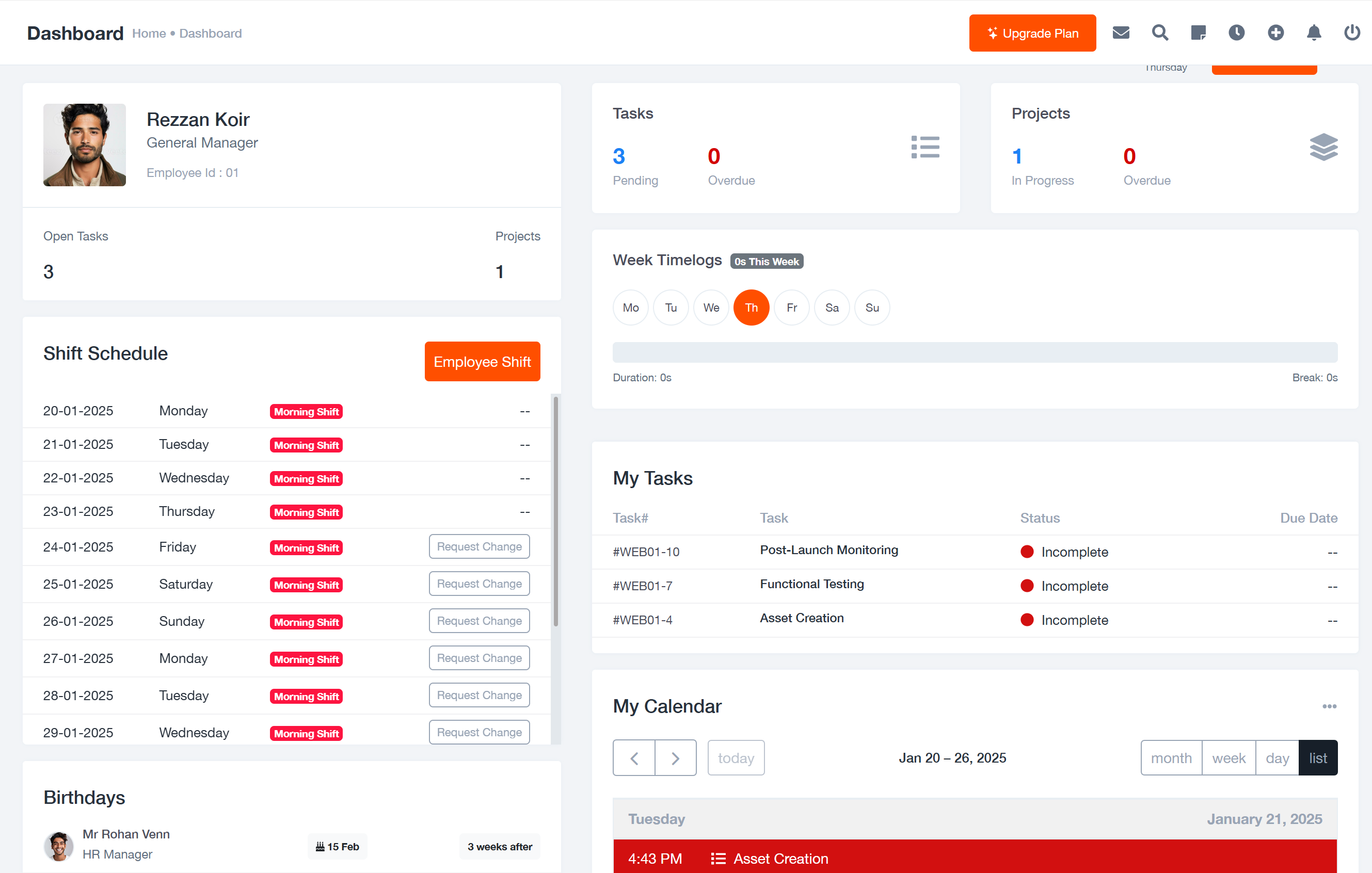Click the Employee Shift button

coord(482,362)
